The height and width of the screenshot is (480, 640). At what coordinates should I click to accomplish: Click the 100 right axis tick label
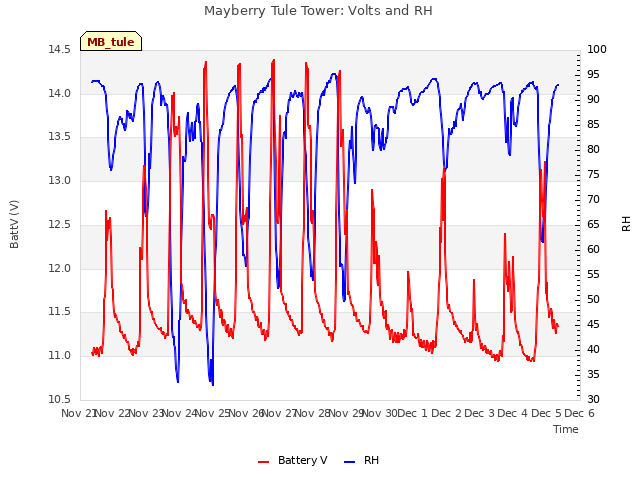[597, 49]
